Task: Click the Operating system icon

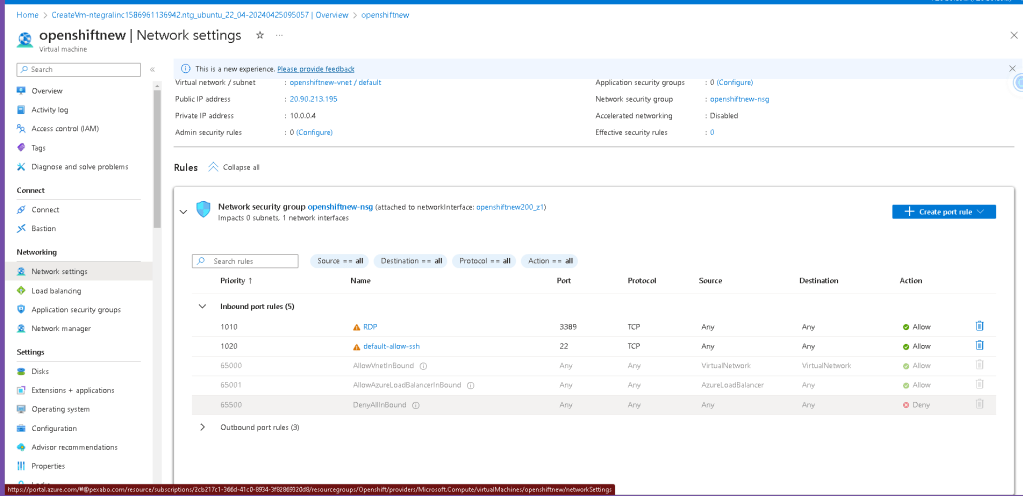Action: click(22, 409)
